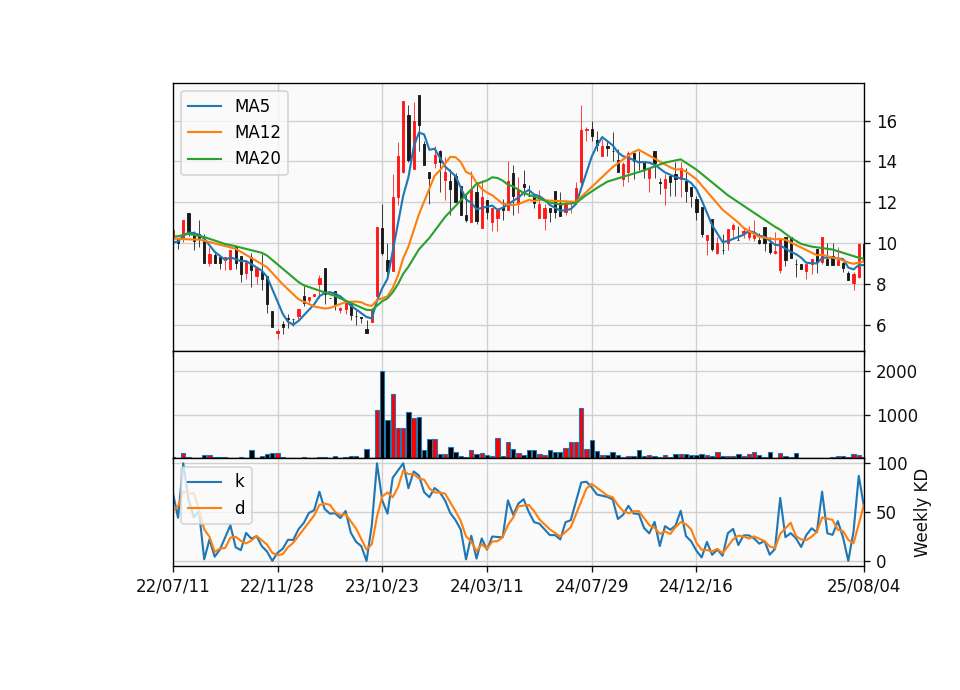
Task: Click the price axis value 14
Action: pyautogui.click(x=886, y=162)
